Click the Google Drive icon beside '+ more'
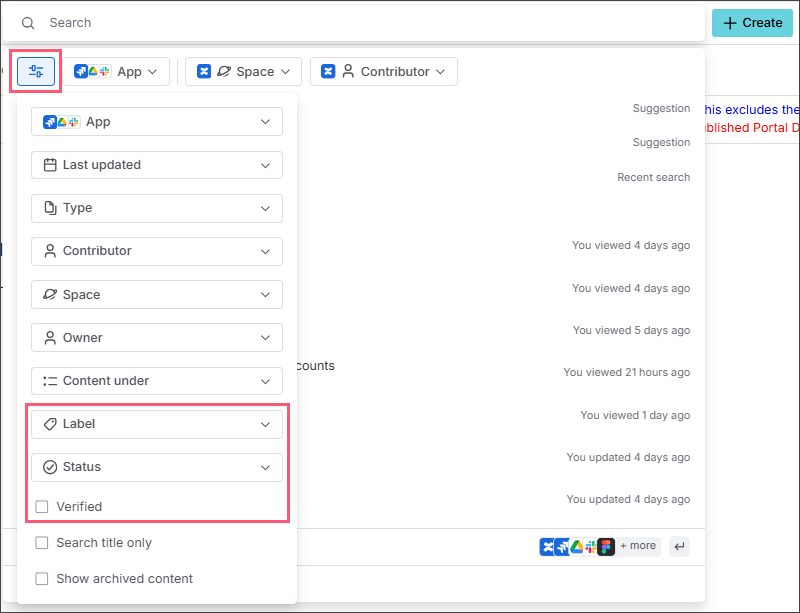This screenshot has height=613, width=800. [577, 547]
